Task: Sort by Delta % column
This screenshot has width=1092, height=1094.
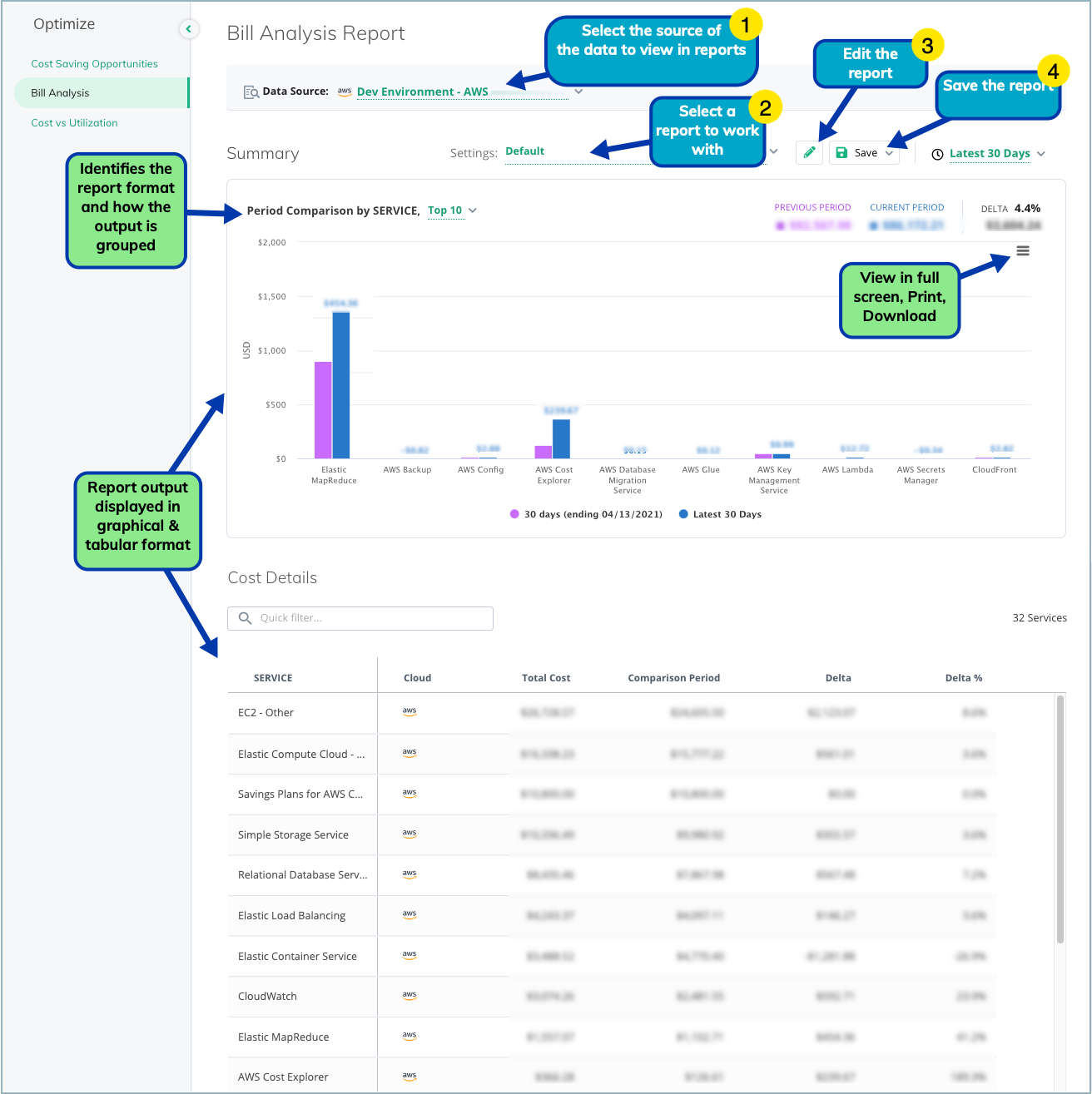Action: coord(964,678)
